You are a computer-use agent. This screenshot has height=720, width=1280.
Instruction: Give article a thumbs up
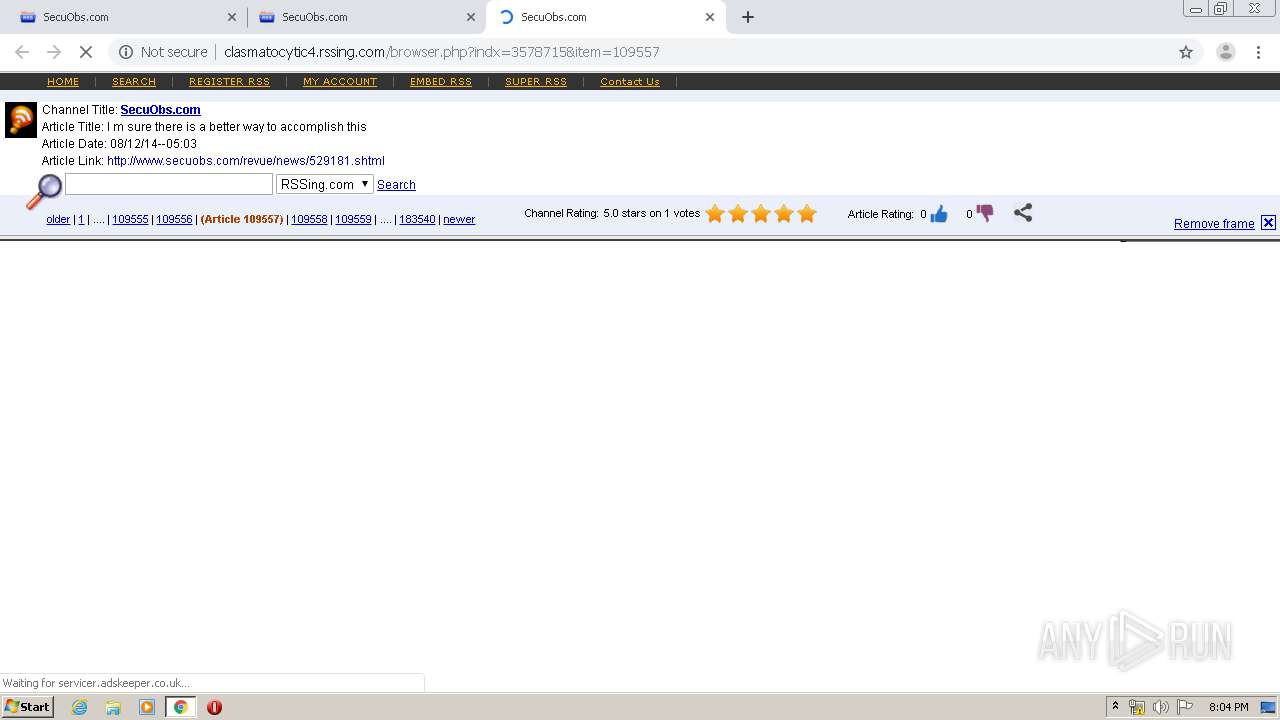coord(938,213)
